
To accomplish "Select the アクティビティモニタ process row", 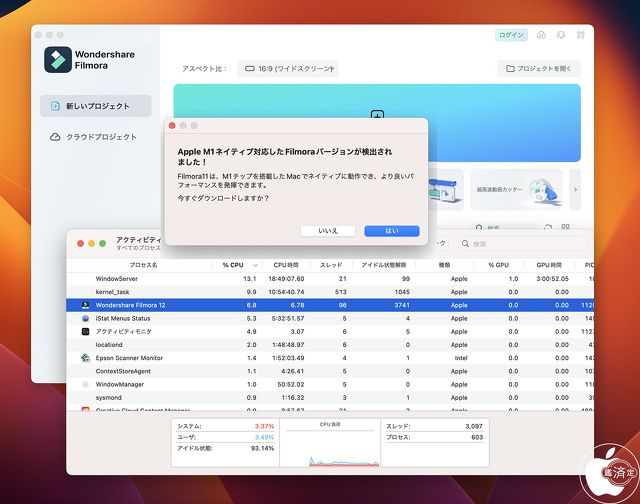I will pyautogui.click(x=330, y=332).
